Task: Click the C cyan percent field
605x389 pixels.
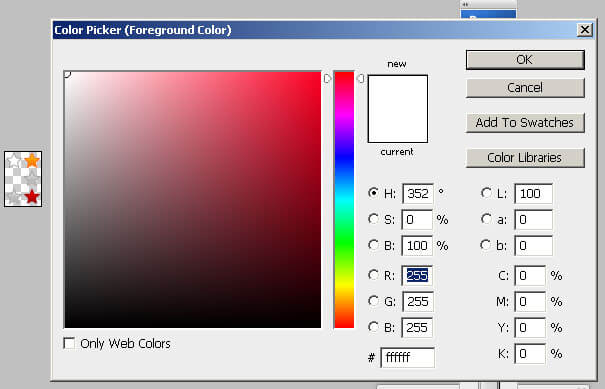Action: 530,276
